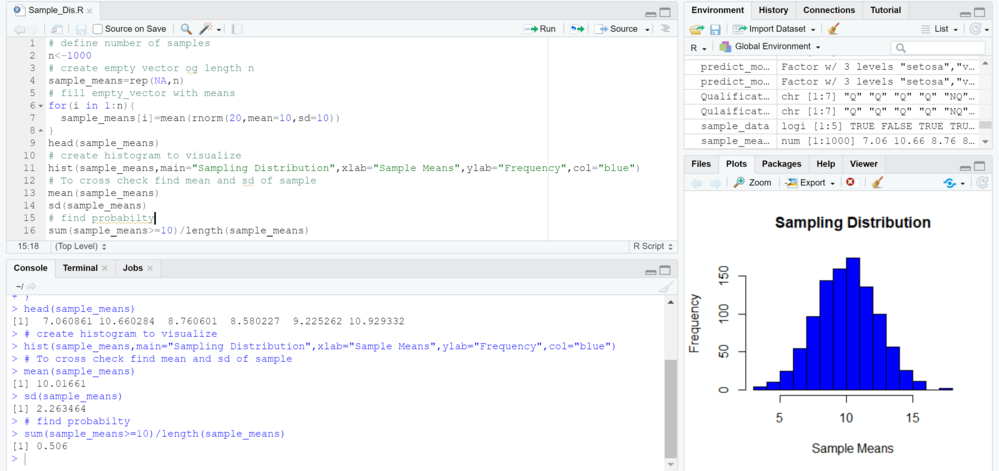The width and height of the screenshot is (999, 471).
Task: Switch to the History tab
Action: point(773,10)
